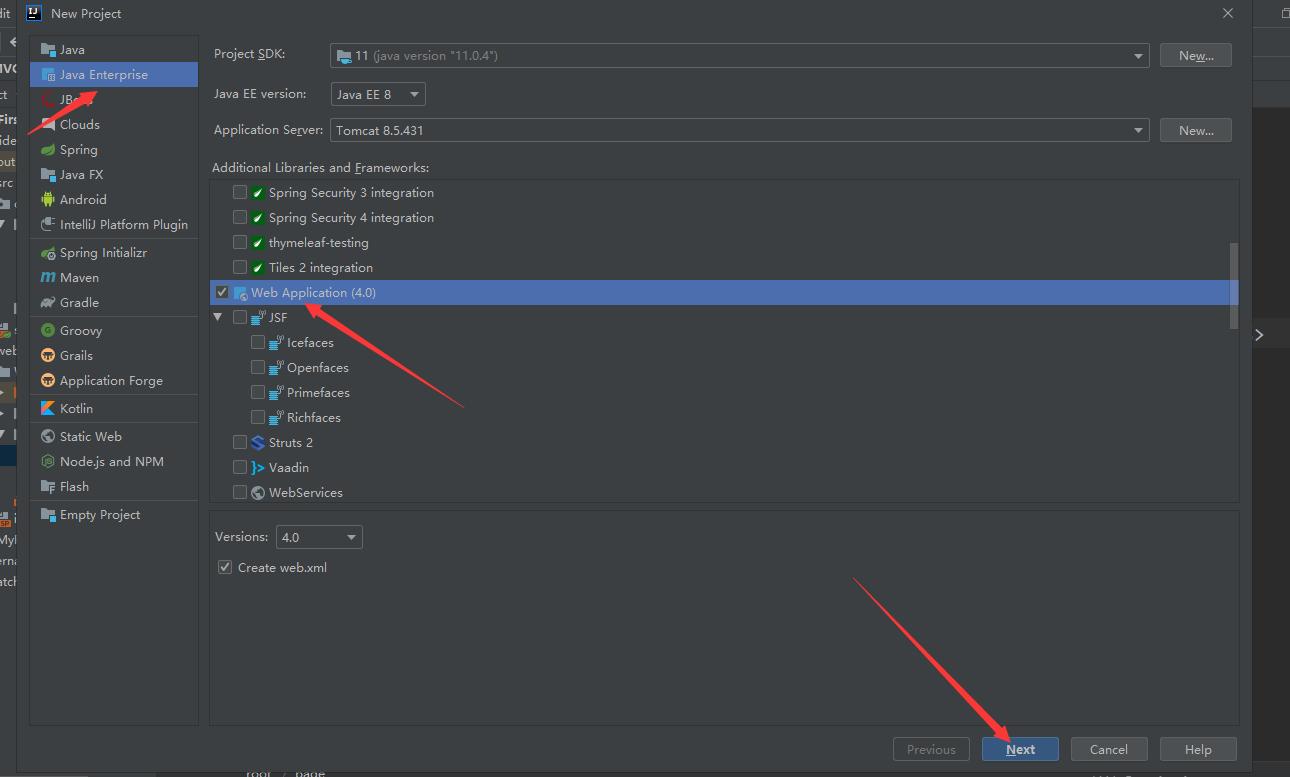The image size is (1290, 777).
Task: Select the Java project type
Action: pyautogui.click(x=113, y=49)
